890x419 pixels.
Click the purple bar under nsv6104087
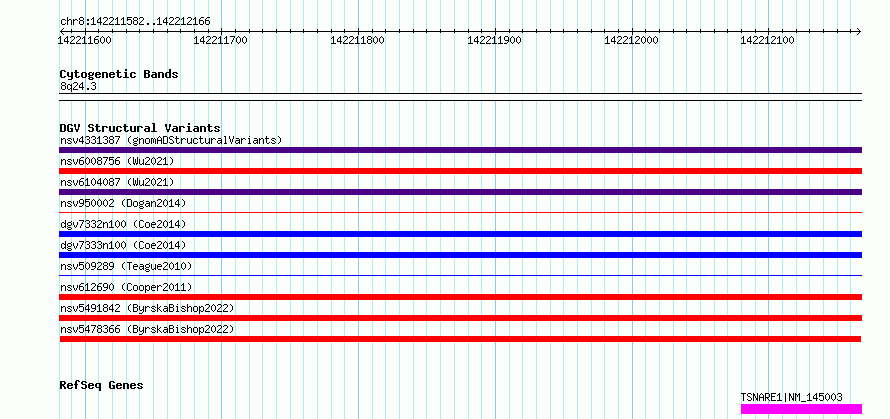460,192
